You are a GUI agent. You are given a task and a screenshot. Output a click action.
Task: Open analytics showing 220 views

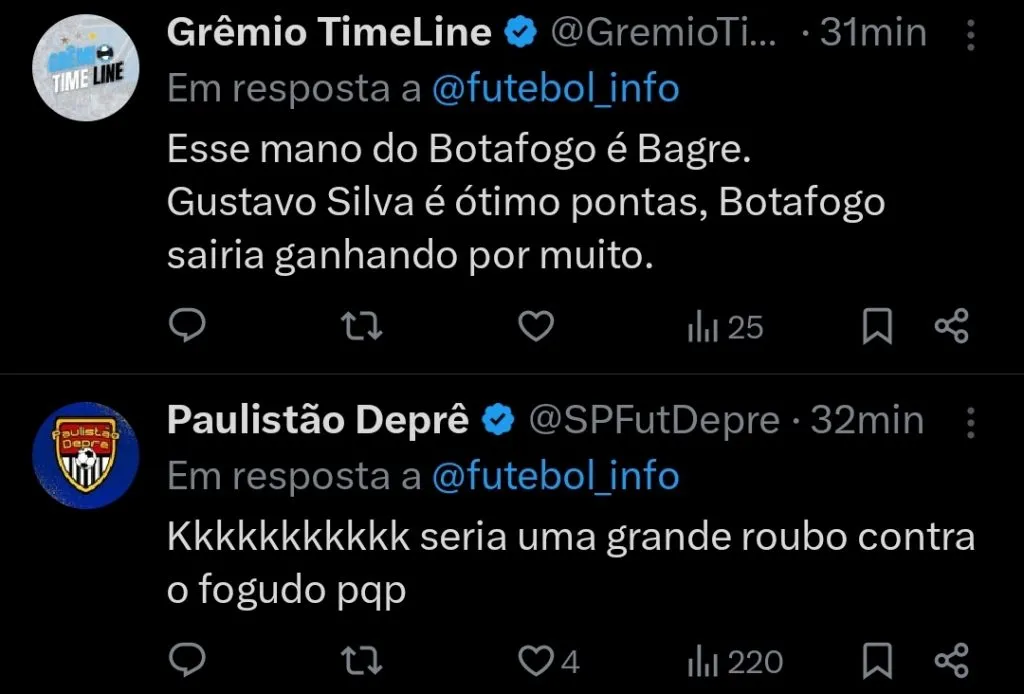(x=730, y=660)
